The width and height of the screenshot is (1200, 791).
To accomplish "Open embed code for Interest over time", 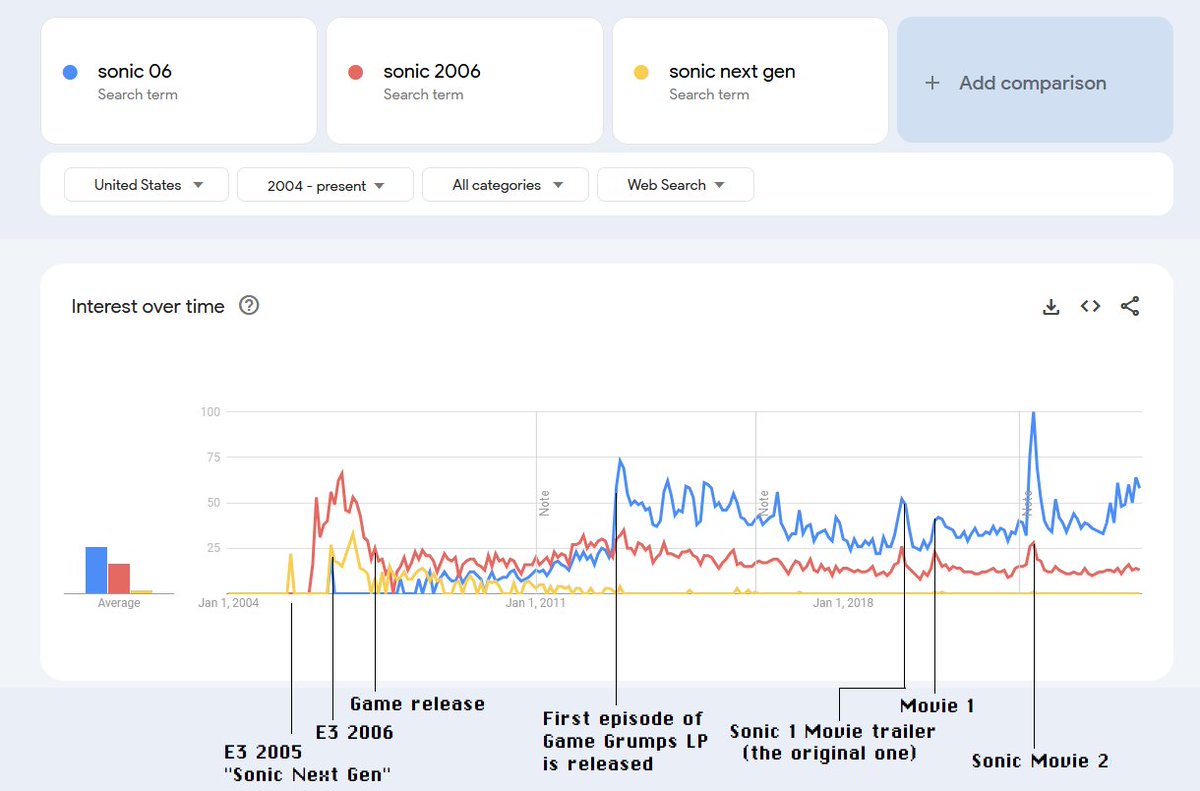I will (1090, 306).
